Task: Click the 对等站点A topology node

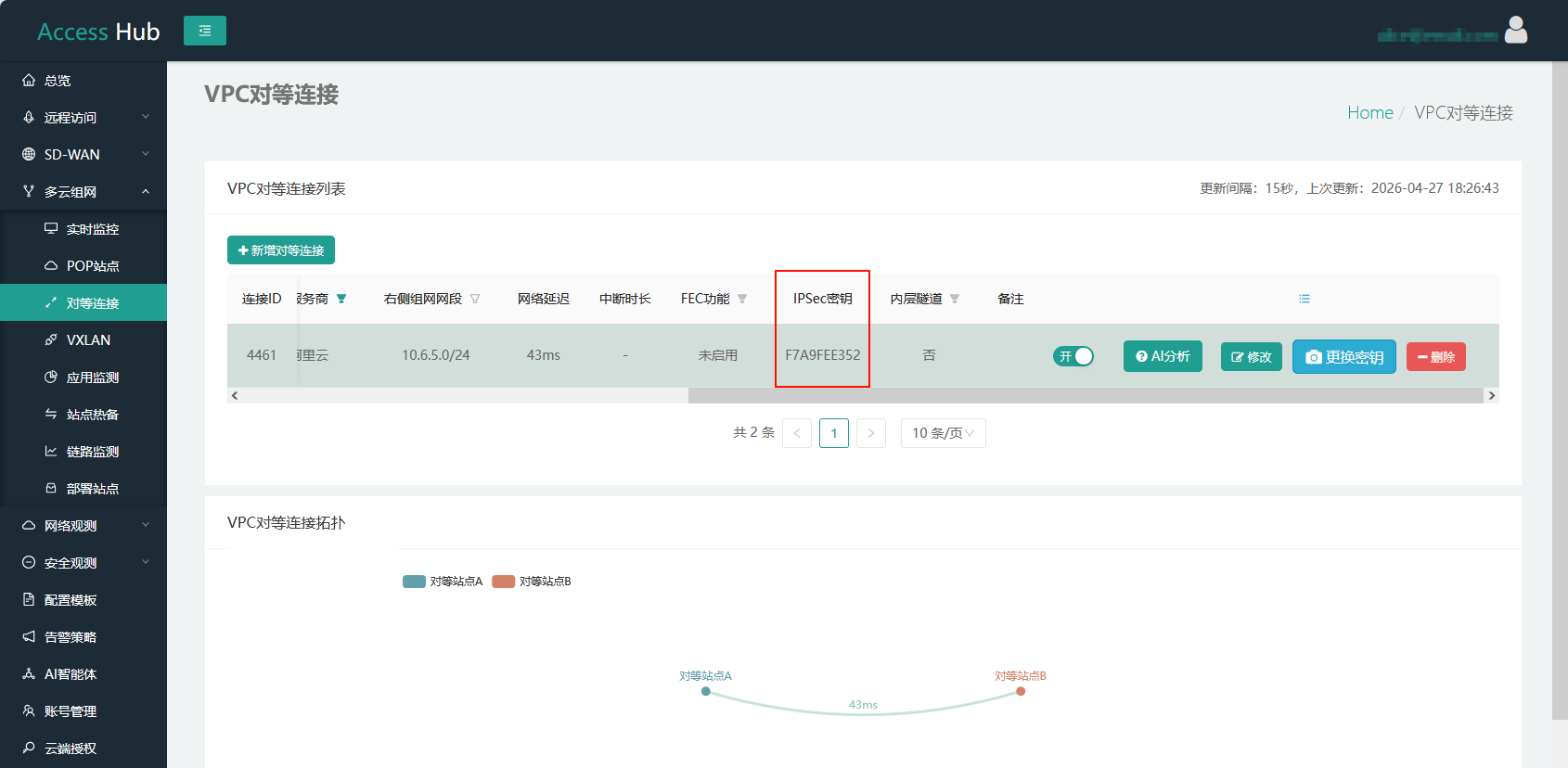Action: (x=706, y=691)
